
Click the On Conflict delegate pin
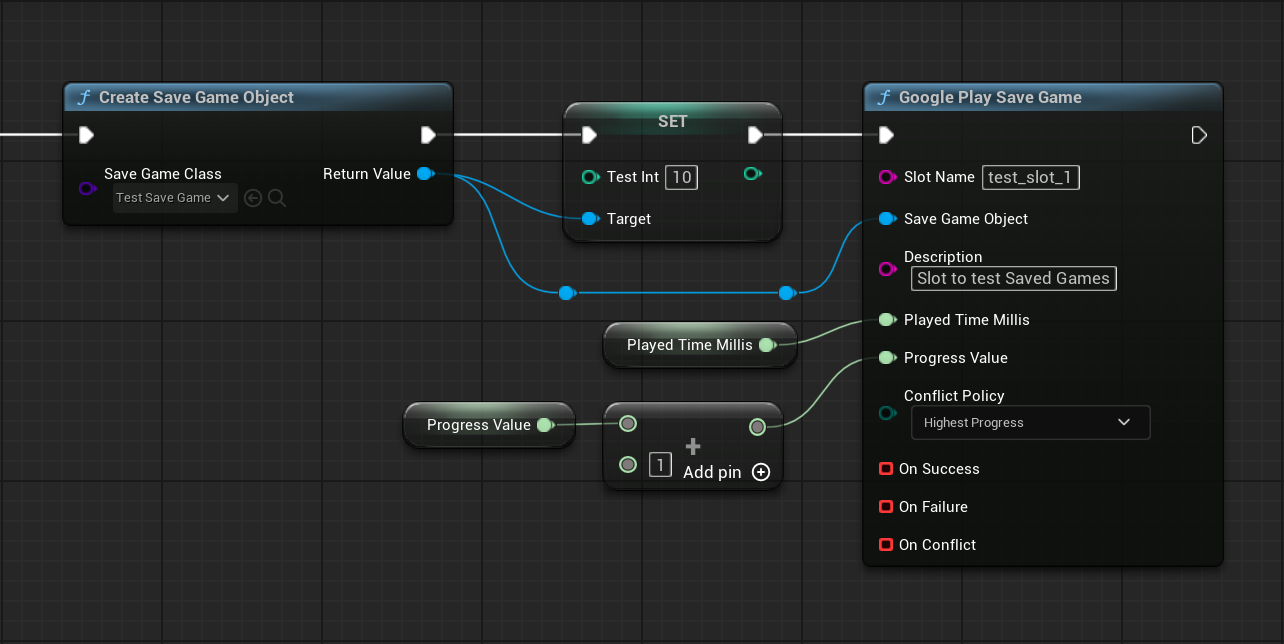click(x=885, y=545)
